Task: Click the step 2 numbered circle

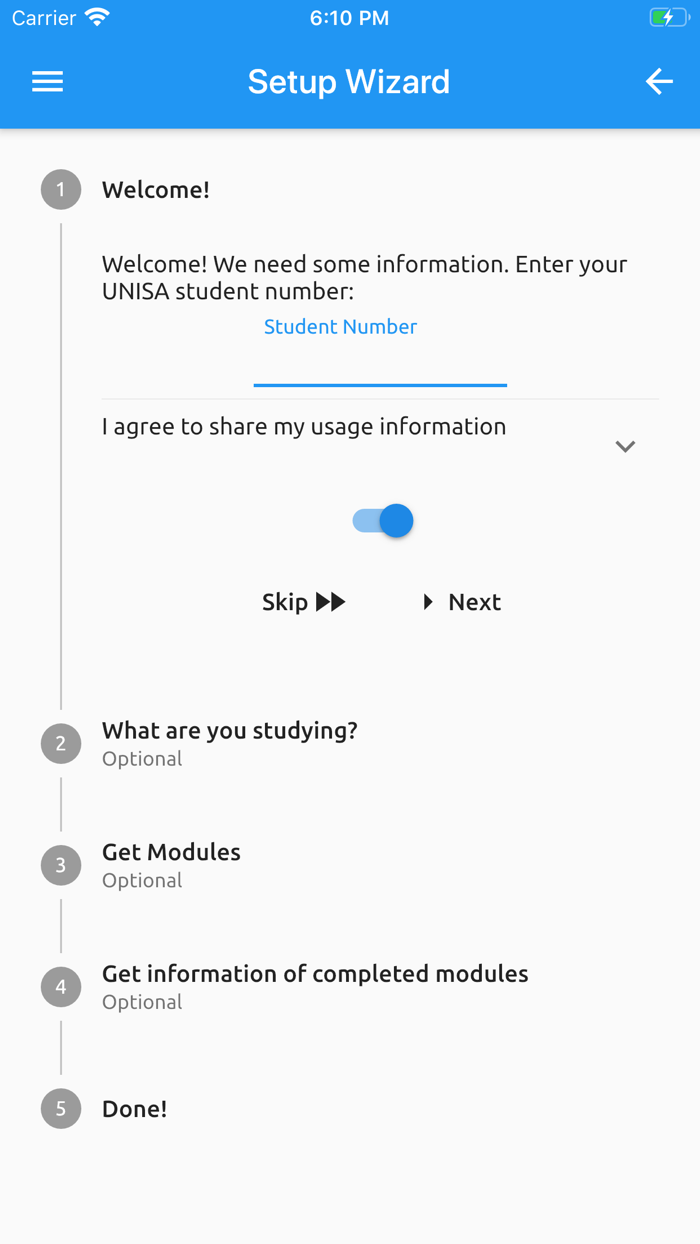Action: pyautogui.click(x=60, y=743)
